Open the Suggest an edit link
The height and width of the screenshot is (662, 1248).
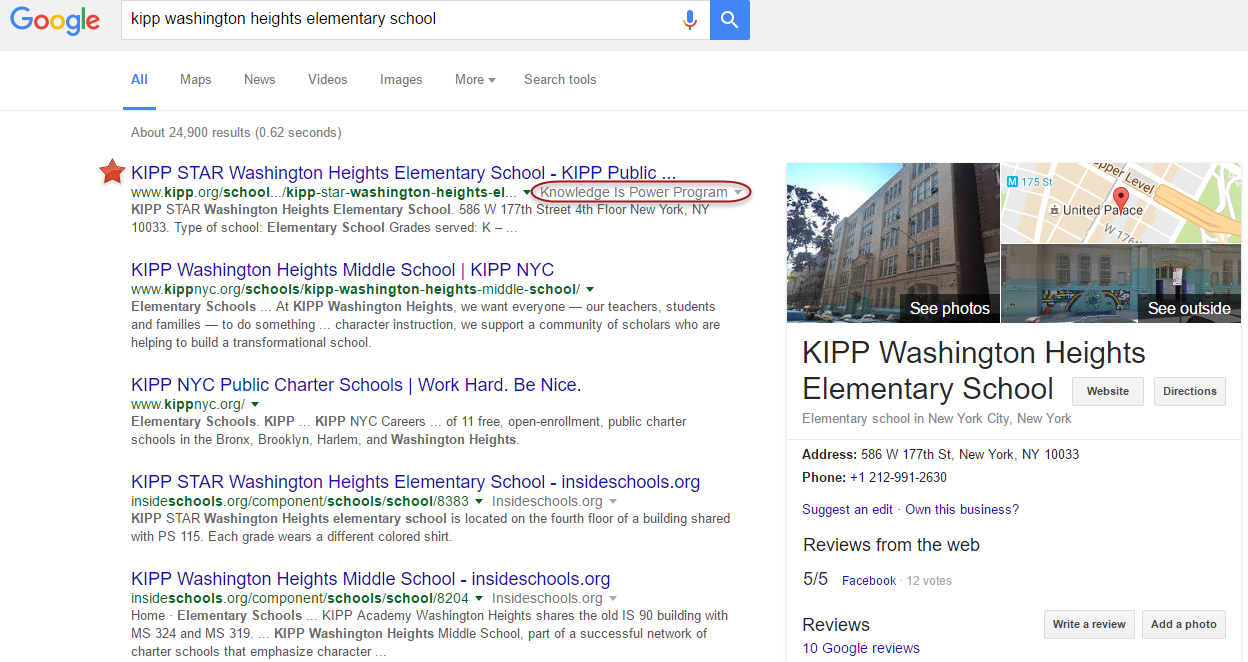click(847, 509)
